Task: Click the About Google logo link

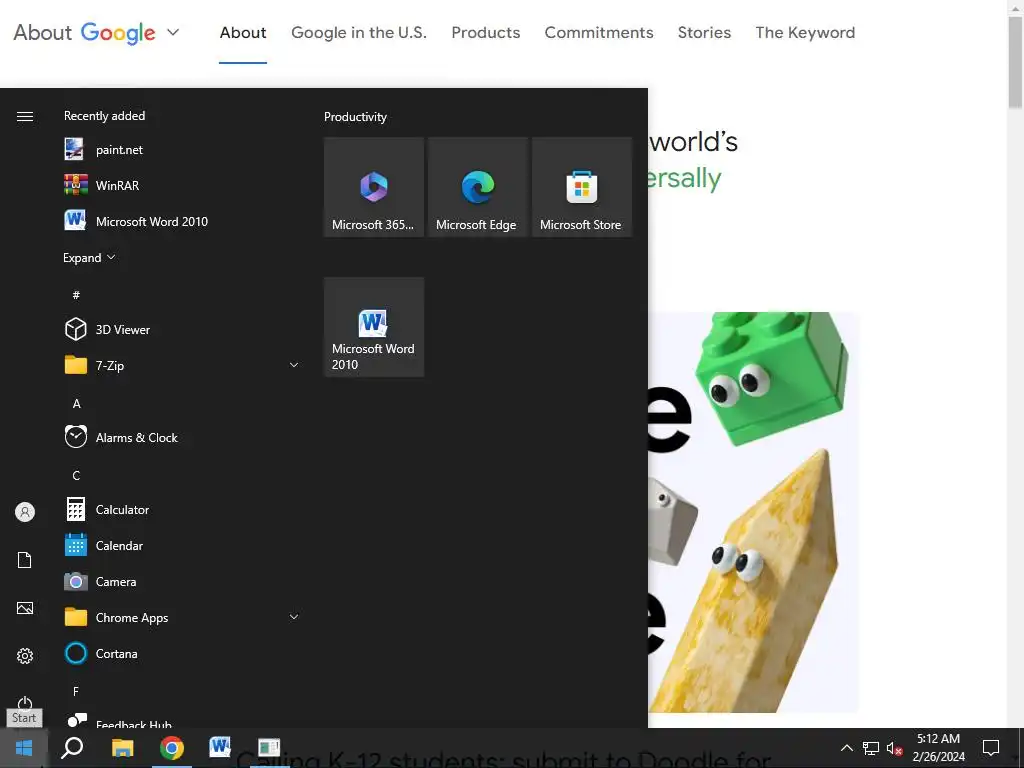Action: pos(84,33)
